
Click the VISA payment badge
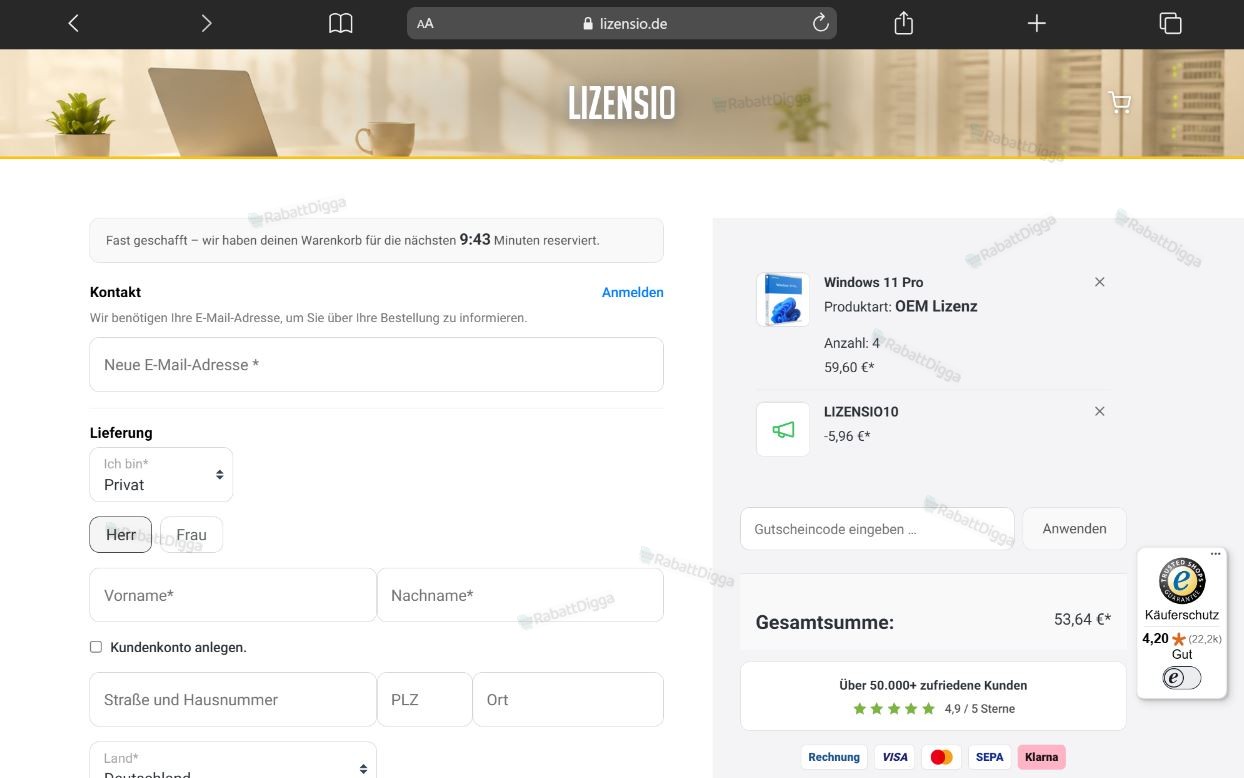[895, 757]
